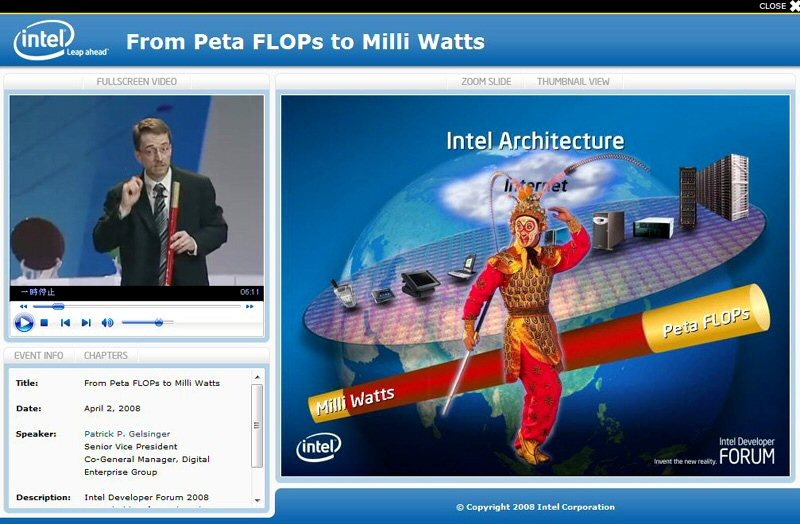Viewport: 800px width, 524px height.
Task: Click the scroll up arrow in event info
Action: pos(257,377)
